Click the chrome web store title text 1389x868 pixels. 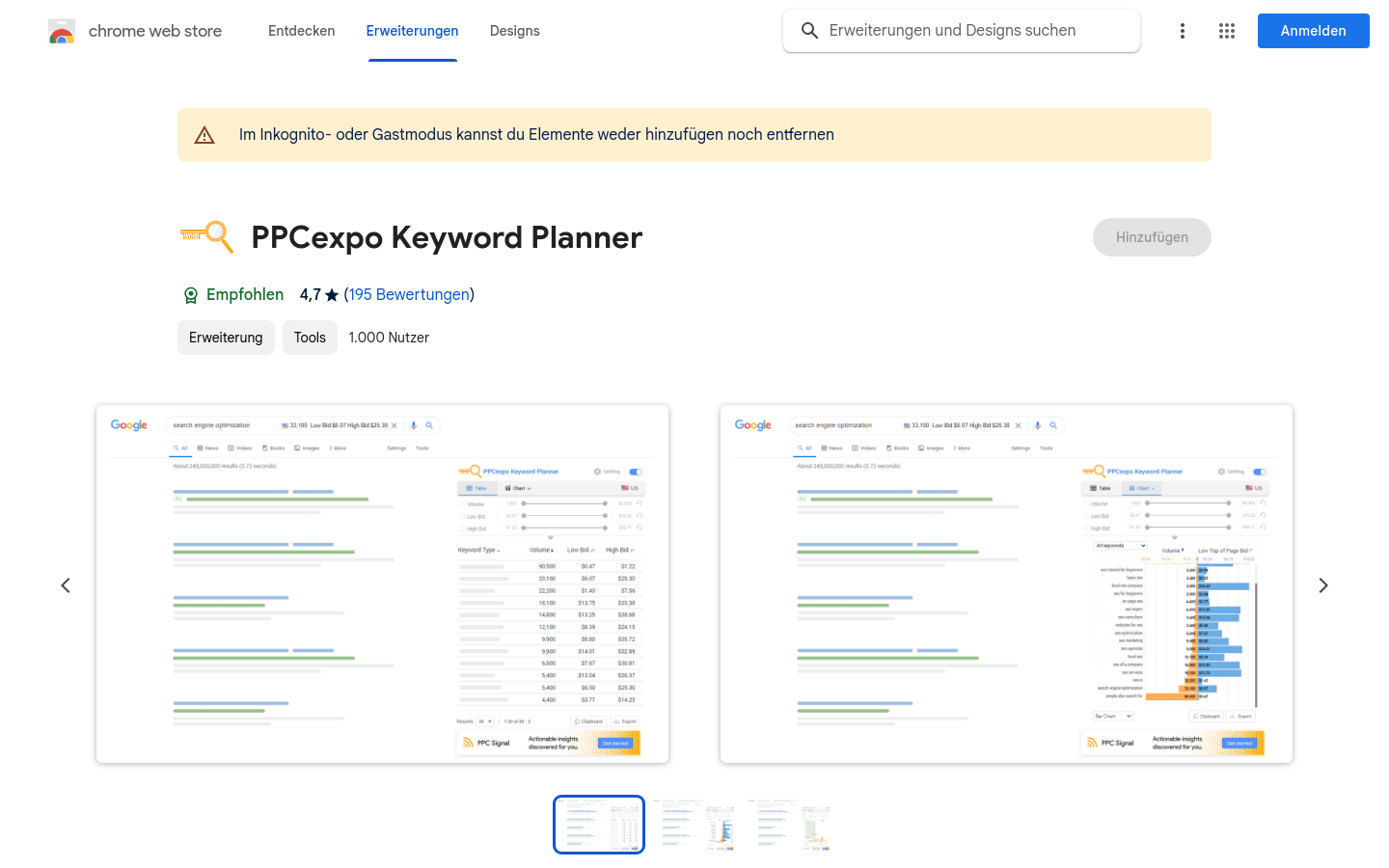pyautogui.click(x=155, y=31)
